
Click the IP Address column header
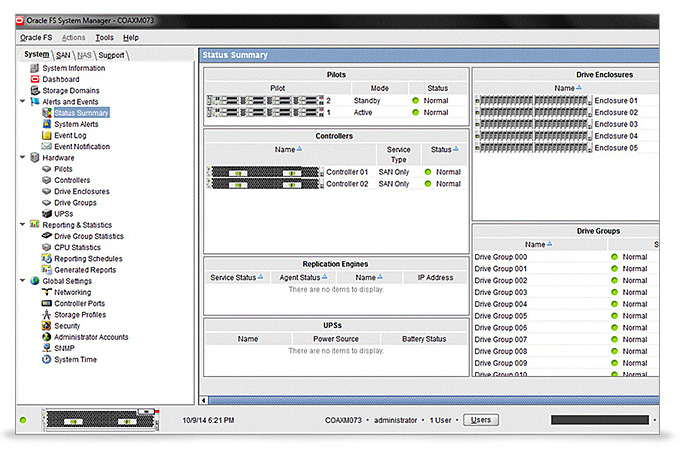[x=435, y=278]
